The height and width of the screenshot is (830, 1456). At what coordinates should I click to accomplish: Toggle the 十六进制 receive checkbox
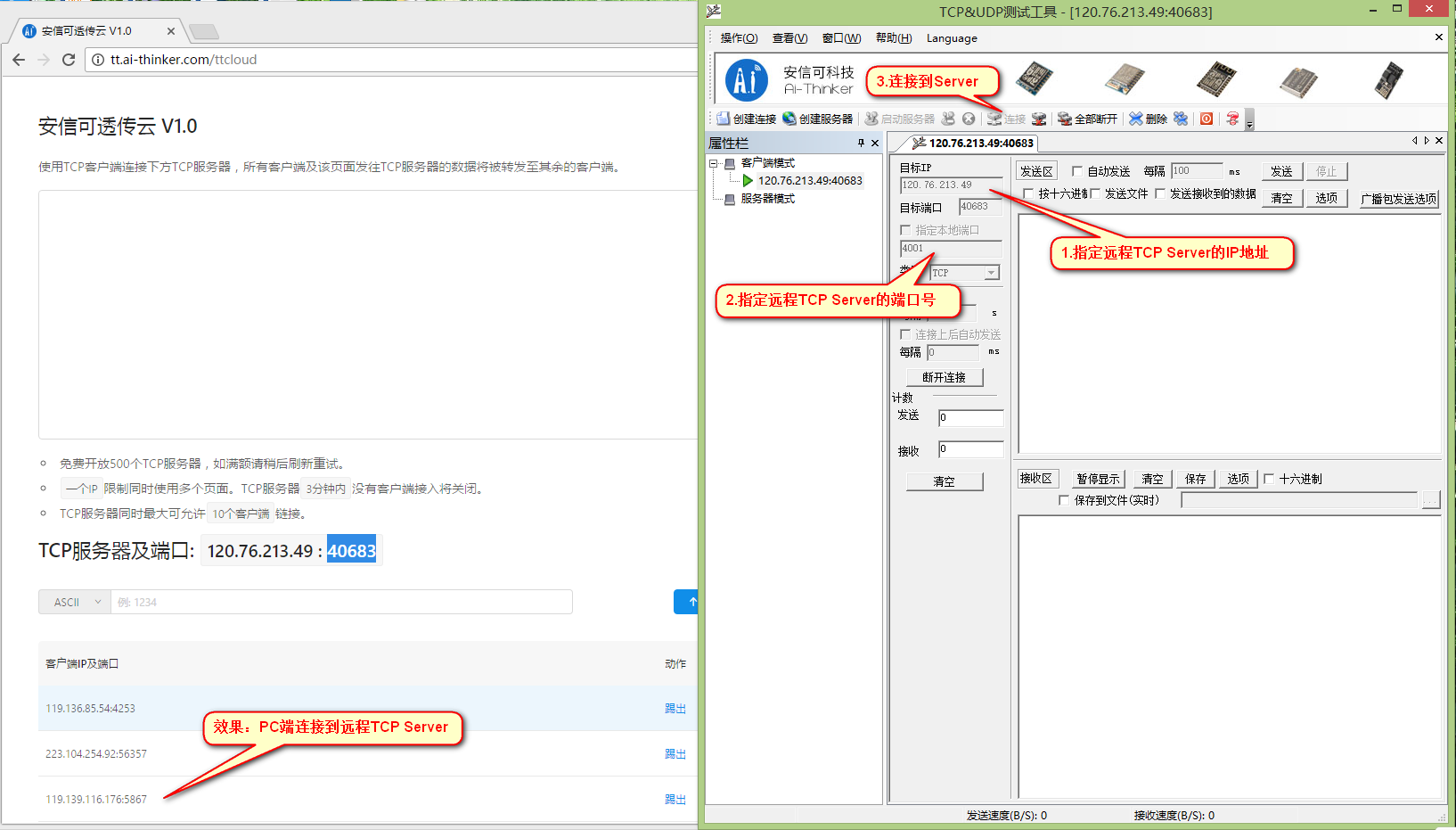(1269, 479)
